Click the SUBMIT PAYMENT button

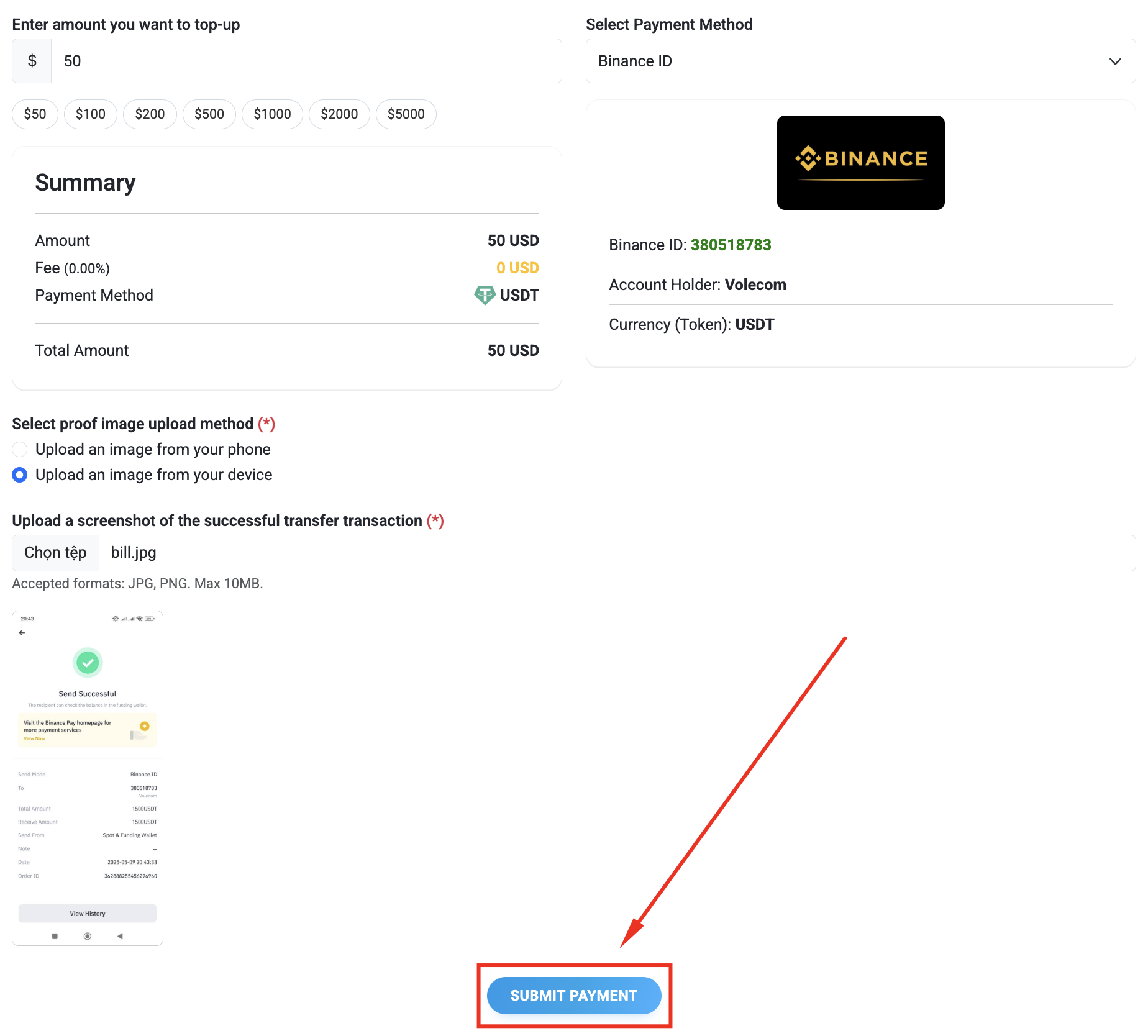click(574, 996)
